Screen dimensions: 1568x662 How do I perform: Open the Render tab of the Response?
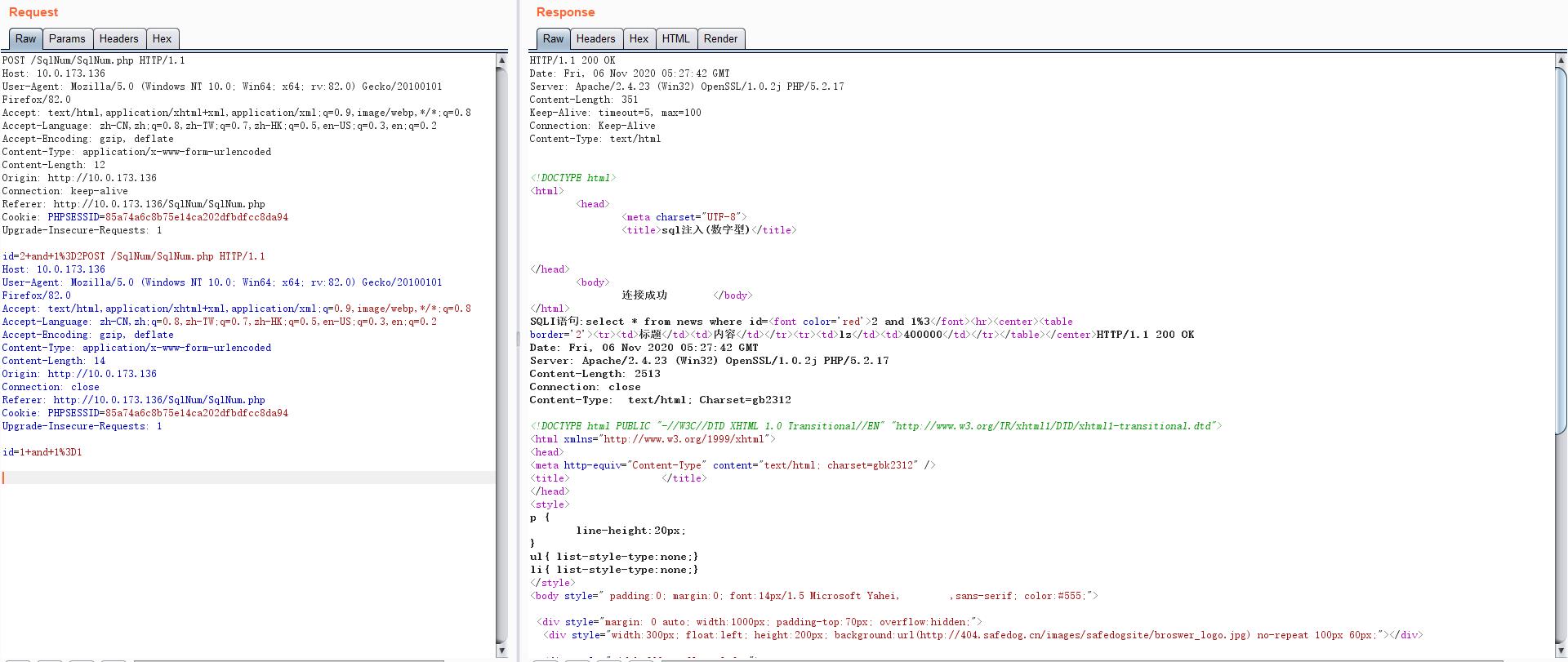pyautogui.click(x=720, y=38)
